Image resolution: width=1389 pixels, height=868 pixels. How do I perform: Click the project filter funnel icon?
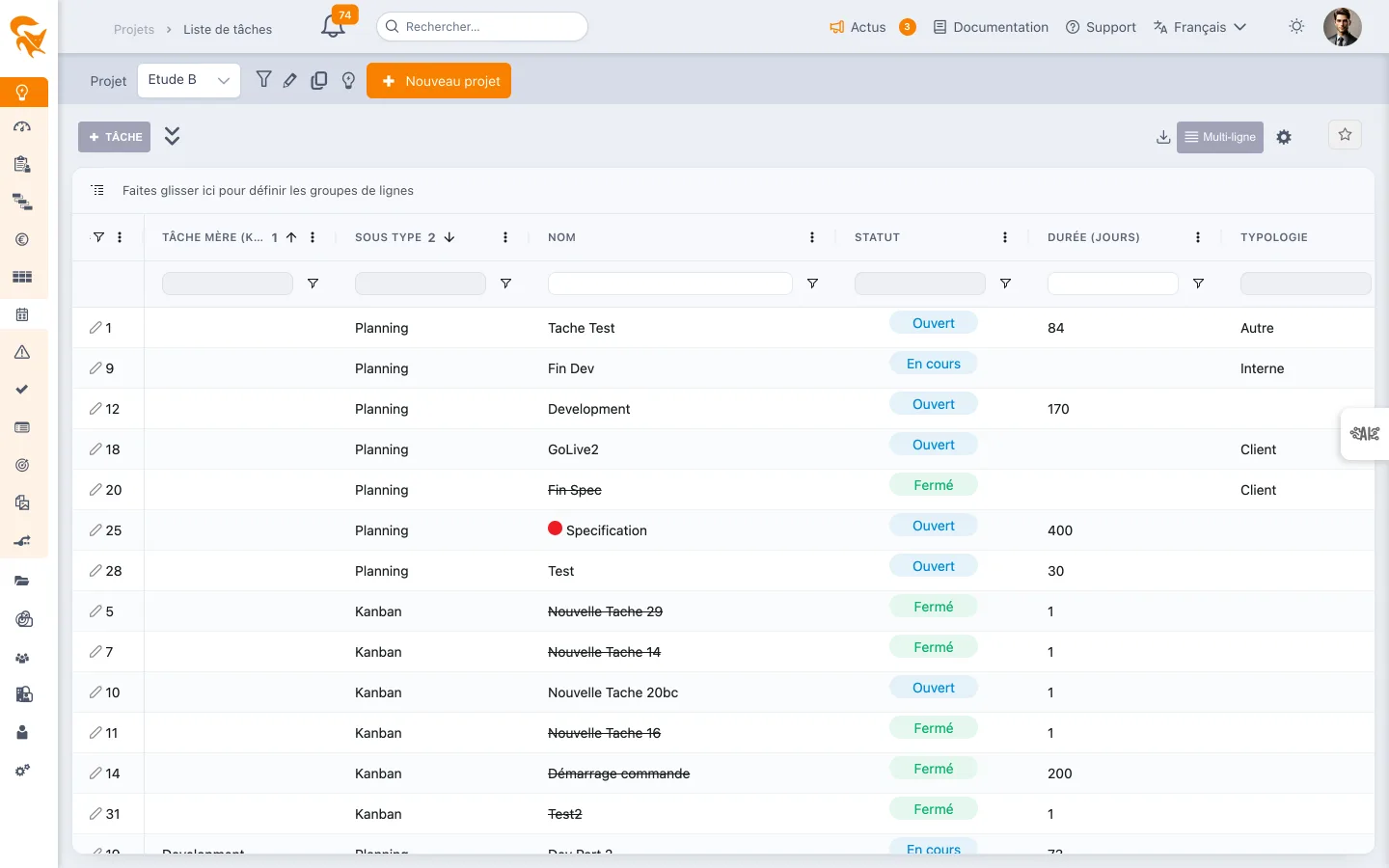[x=263, y=80]
